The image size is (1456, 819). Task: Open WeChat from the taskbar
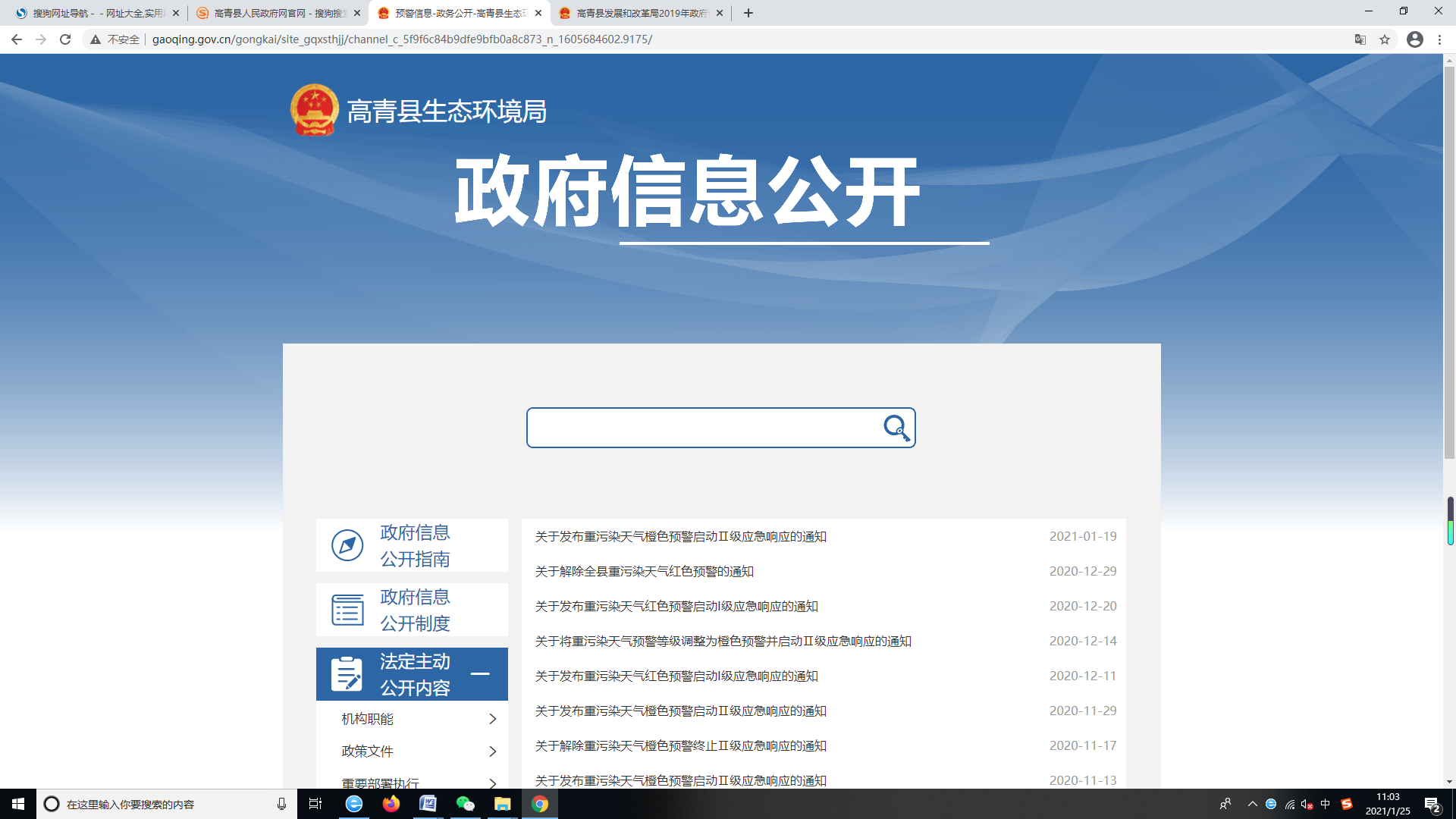(465, 804)
